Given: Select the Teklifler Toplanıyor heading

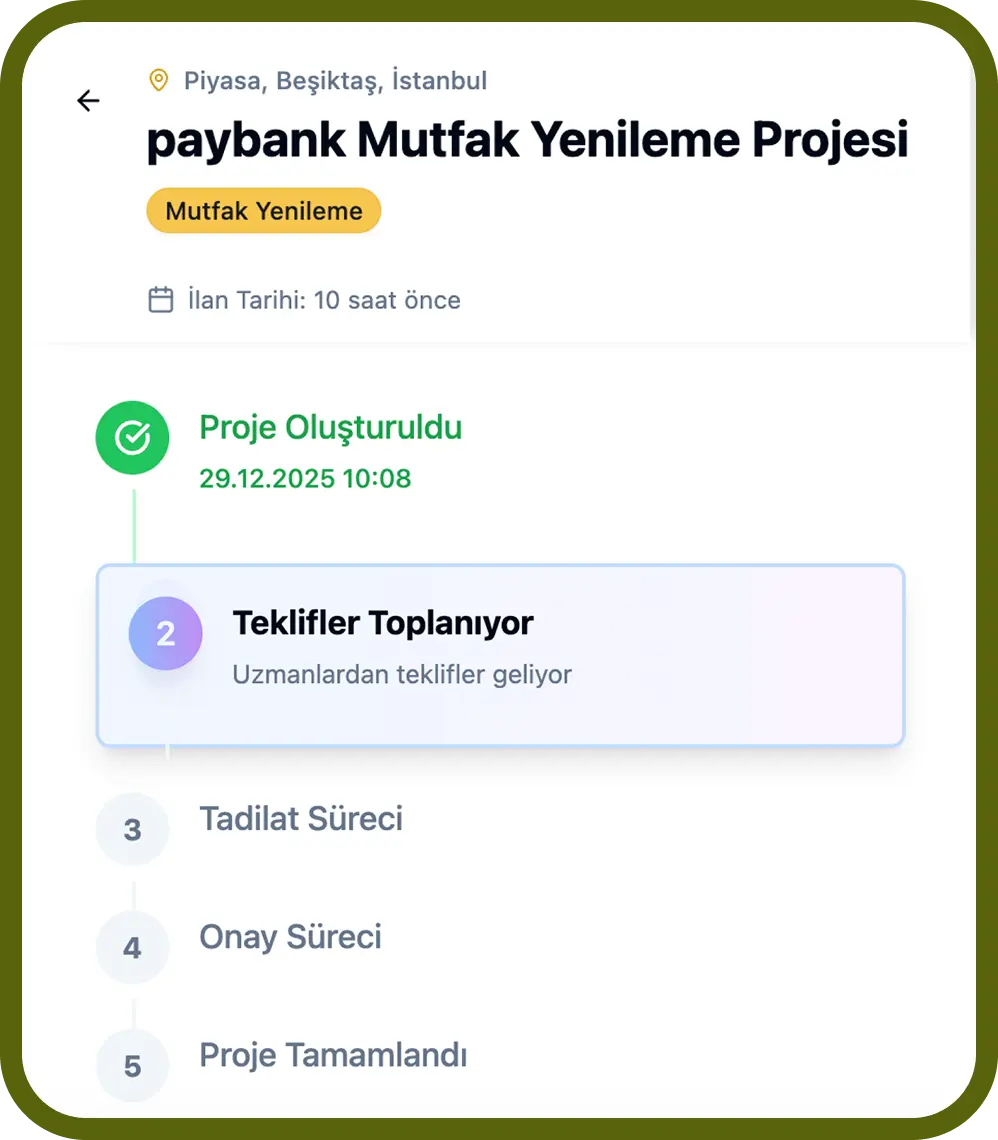Looking at the screenshot, I should pyautogui.click(x=383, y=623).
